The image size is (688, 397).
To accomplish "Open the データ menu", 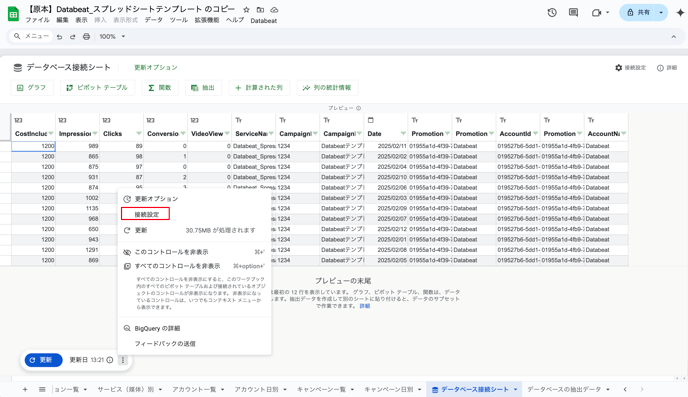I will click(154, 20).
